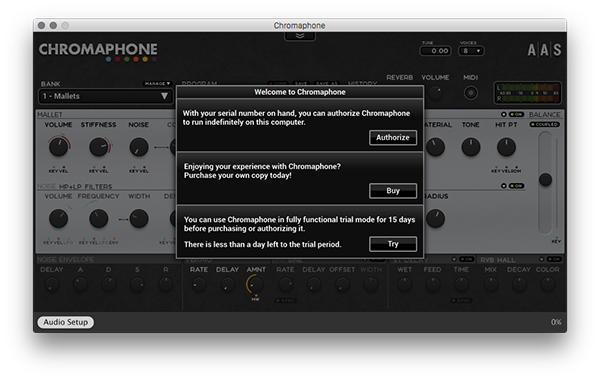Adjust the LFO Offset knob
Image resolution: width=600 pixels, height=380 pixels.
point(342,284)
